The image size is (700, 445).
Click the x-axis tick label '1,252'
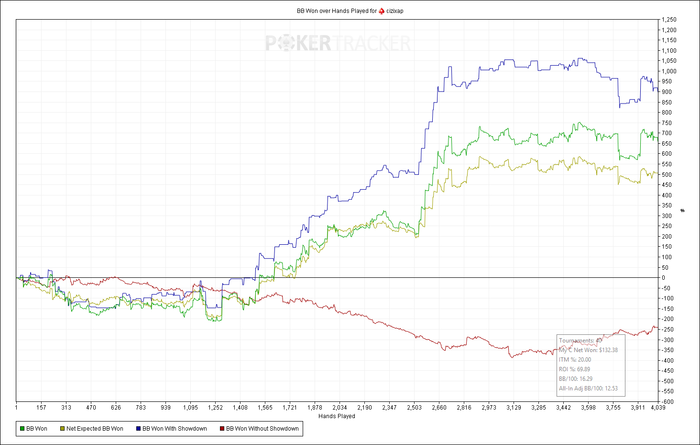click(215, 408)
